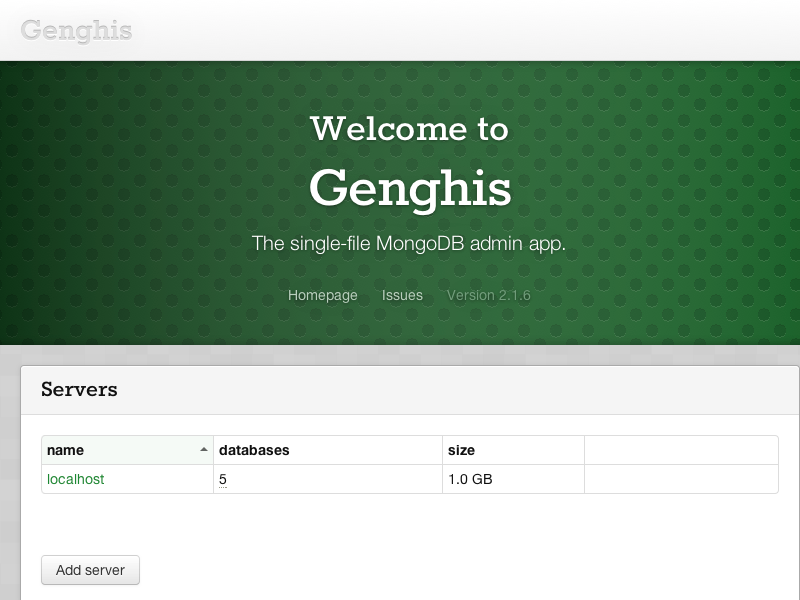The width and height of the screenshot is (800, 600).
Task: Click the Add server button
Action: coord(90,570)
